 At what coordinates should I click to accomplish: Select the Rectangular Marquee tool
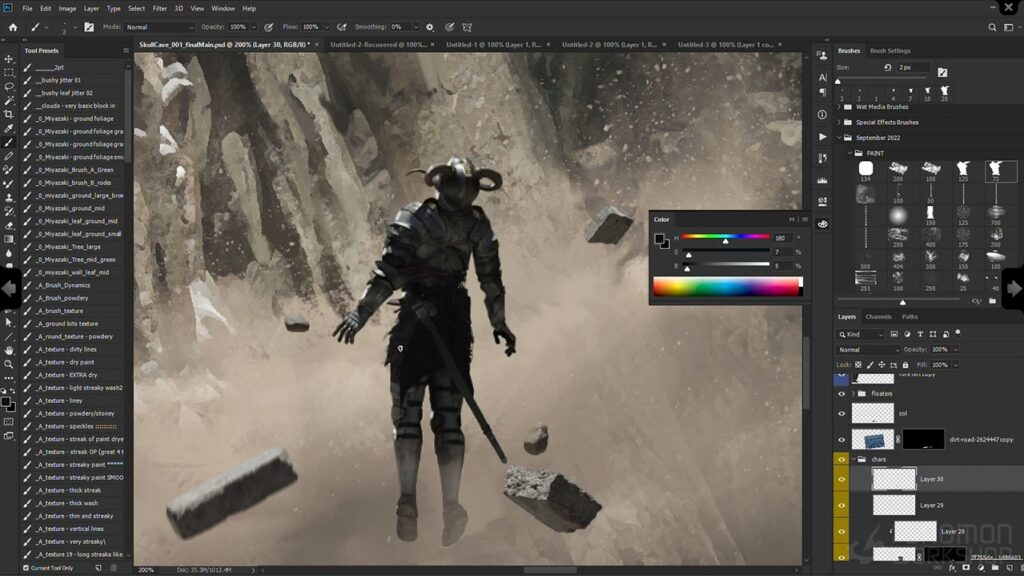tap(8, 72)
